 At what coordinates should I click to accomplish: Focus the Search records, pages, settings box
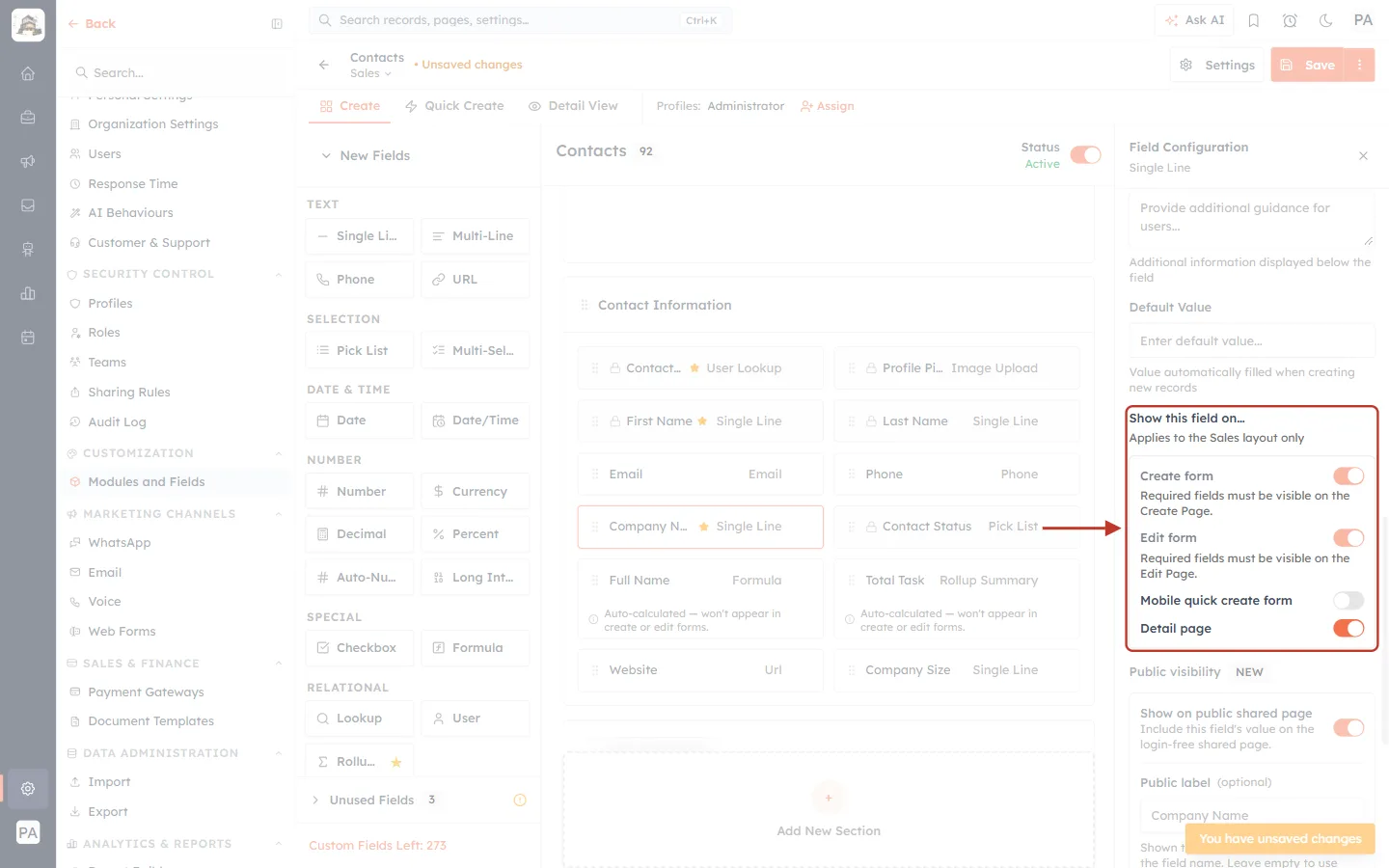click(x=520, y=20)
